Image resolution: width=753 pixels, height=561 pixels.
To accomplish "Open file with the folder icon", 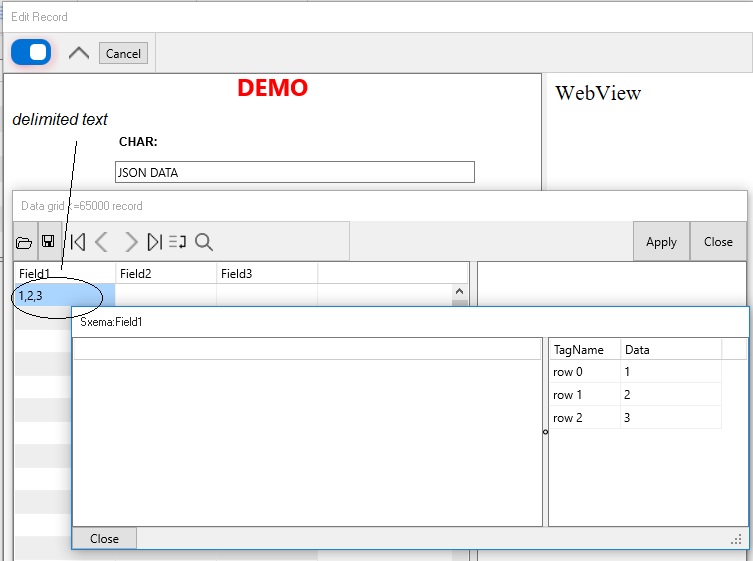I will pos(24,242).
